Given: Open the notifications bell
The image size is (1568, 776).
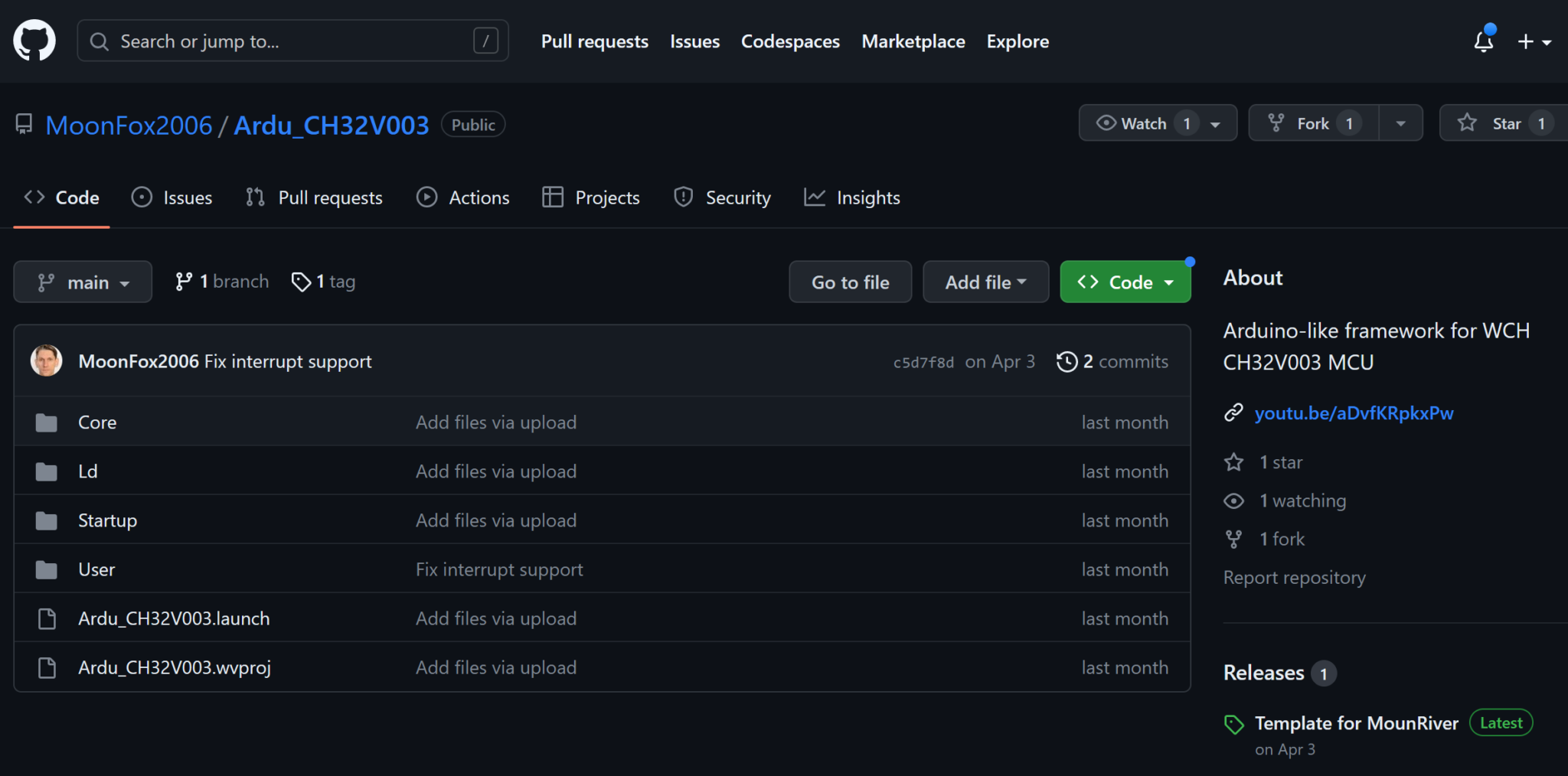Looking at the screenshot, I should [x=1483, y=42].
